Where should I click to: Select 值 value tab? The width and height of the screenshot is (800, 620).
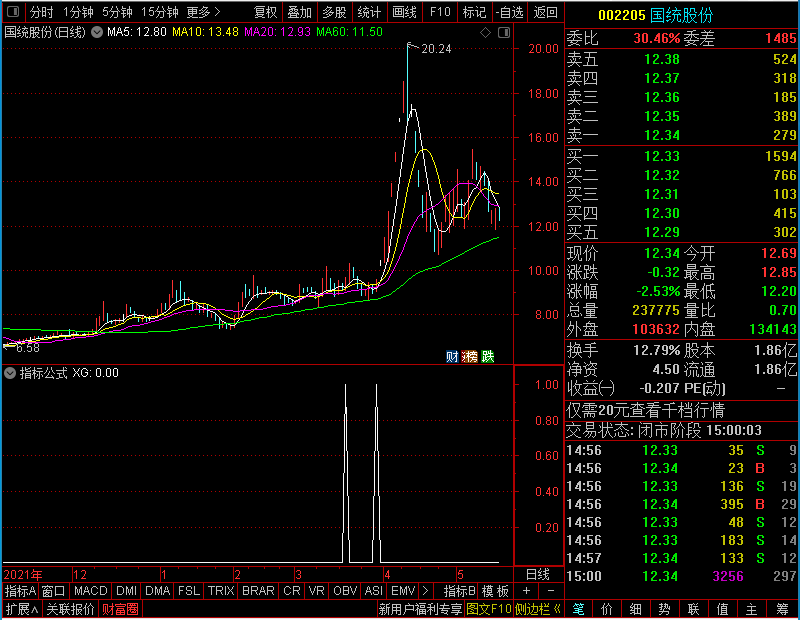(x=722, y=609)
